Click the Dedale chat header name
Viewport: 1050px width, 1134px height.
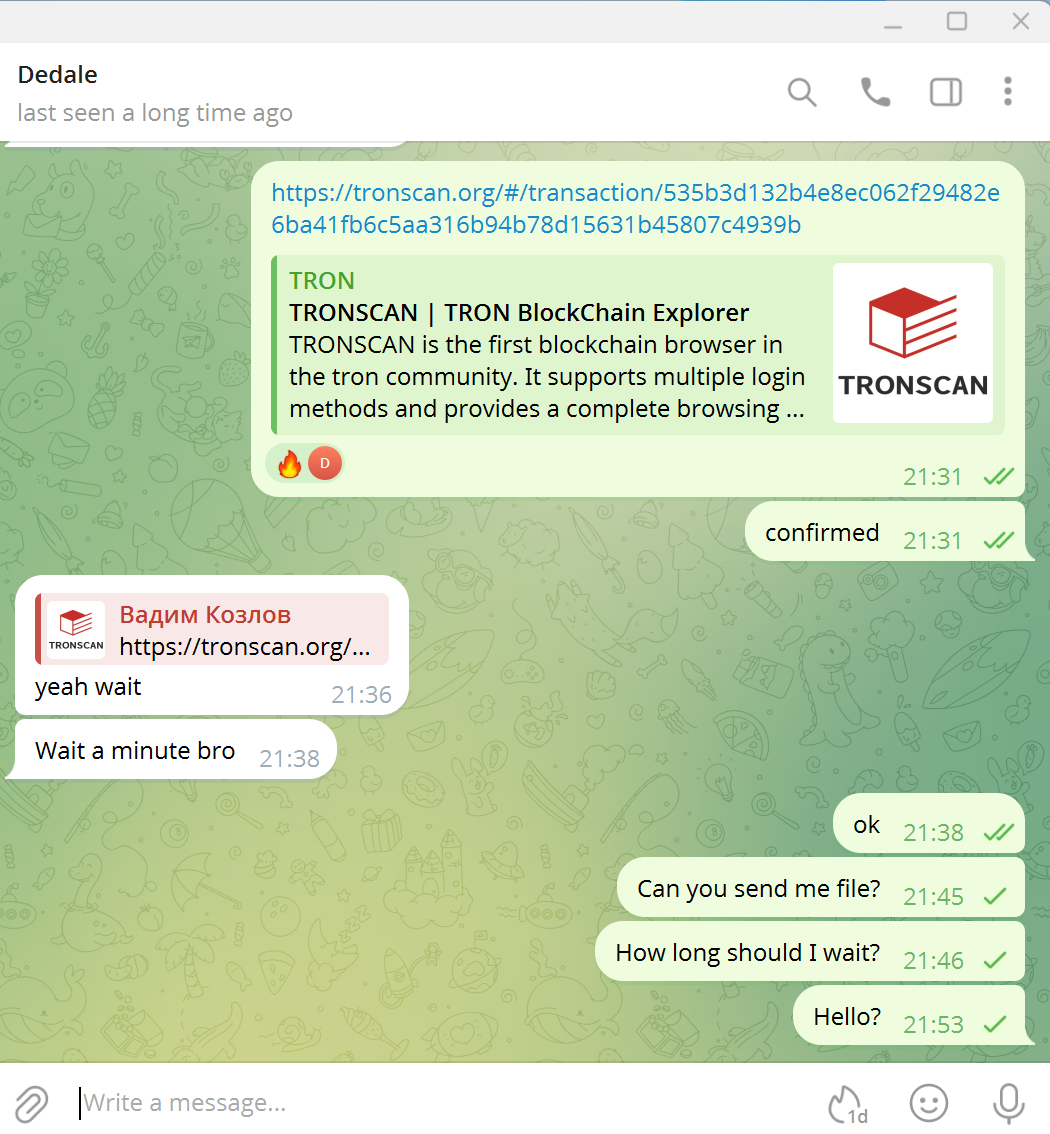[57, 74]
